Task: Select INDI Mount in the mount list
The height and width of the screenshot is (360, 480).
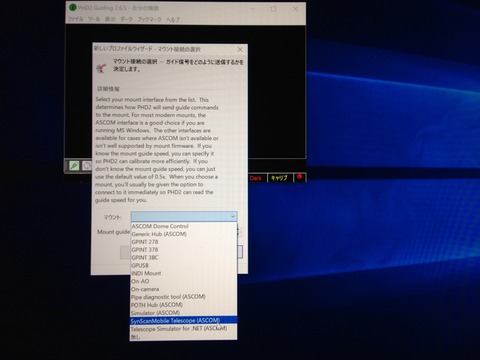Action: coord(183,273)
